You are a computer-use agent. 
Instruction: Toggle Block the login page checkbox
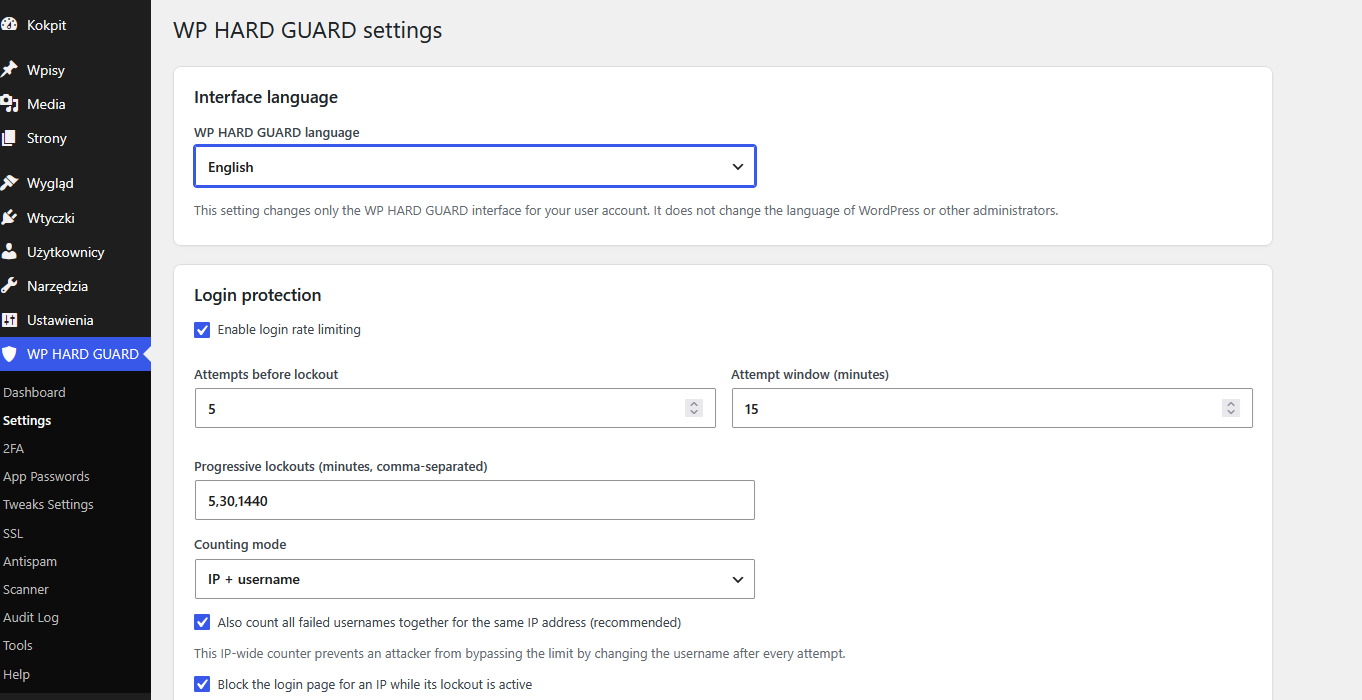(202, 685)
